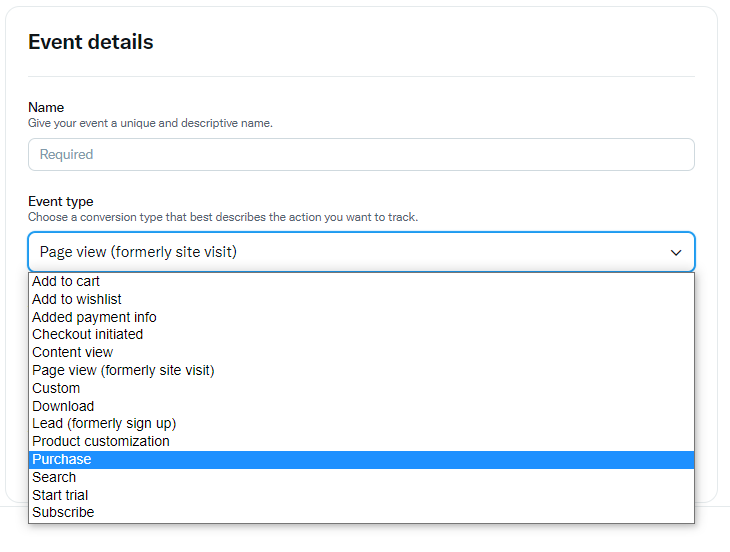Pick Subscribe from the dropdown
Viewport: 730px width, 552px height.
point(361,512)
